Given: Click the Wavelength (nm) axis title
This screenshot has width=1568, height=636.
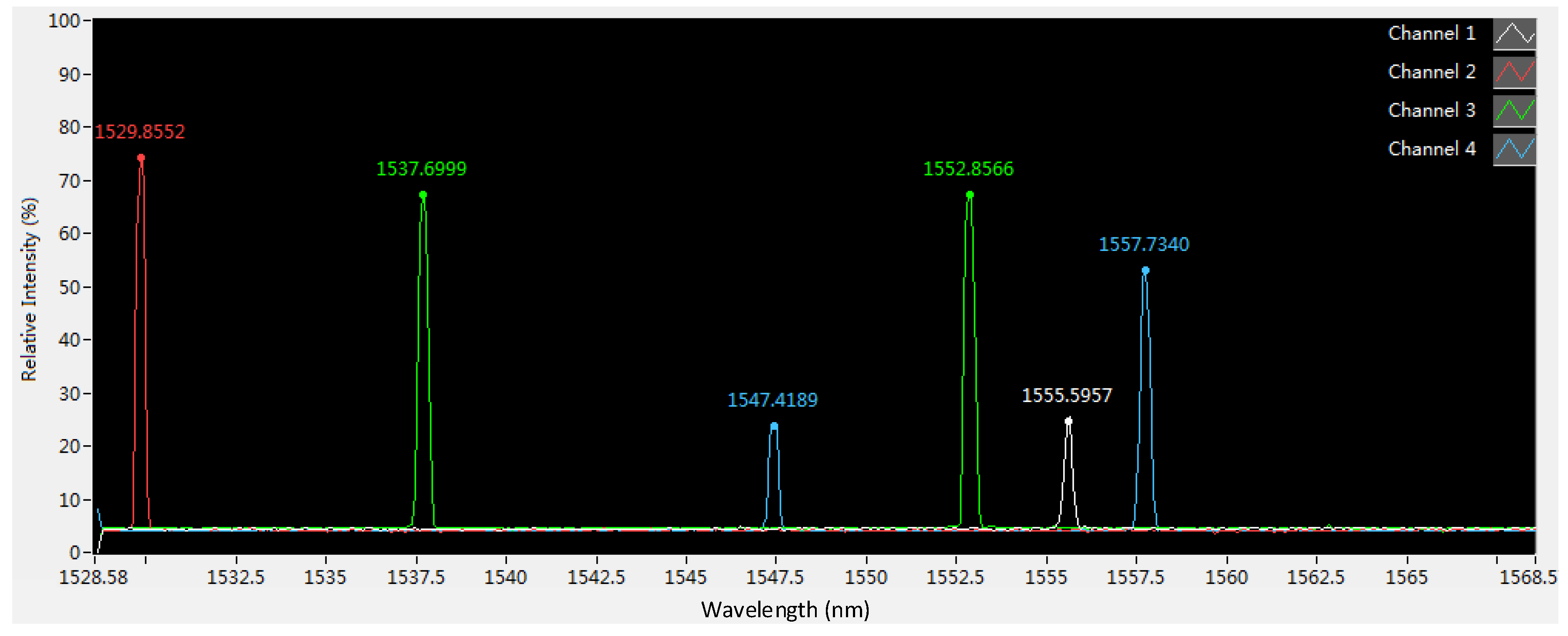Looking at the screenshot, I should click(784, 610).
